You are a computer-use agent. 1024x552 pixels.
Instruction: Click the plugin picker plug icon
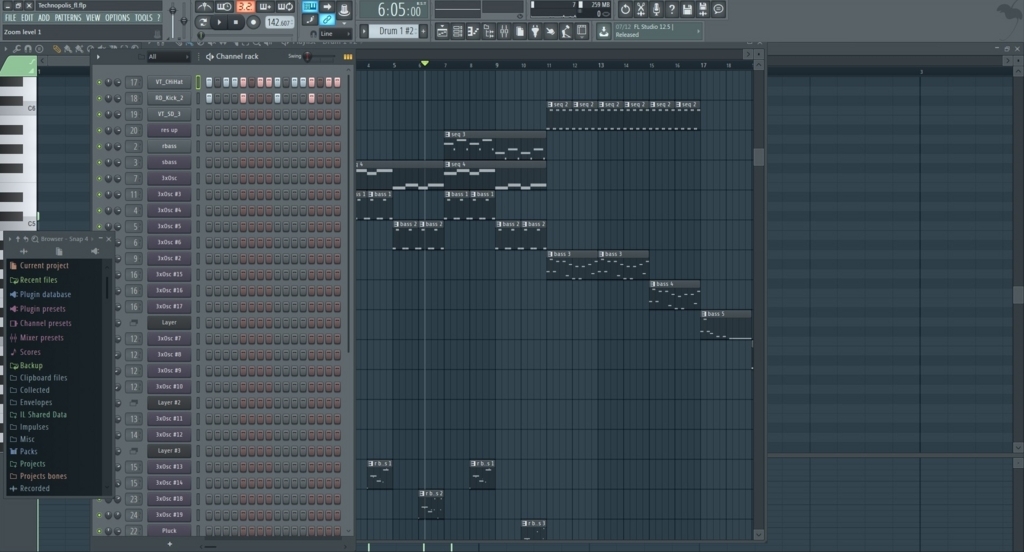[x=535, y=31]
